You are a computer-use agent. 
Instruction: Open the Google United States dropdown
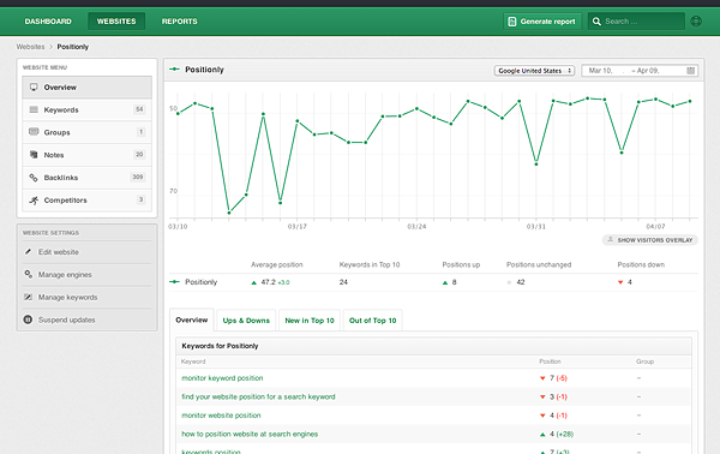click(x=534, y=71)
